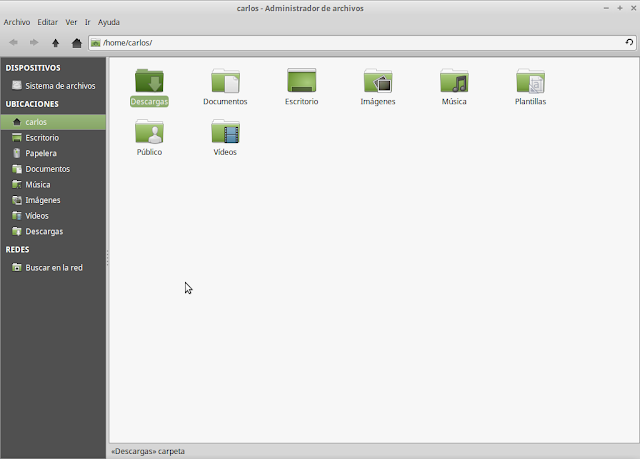Click the folder icon in the location bar
This screenshot has height=459, width=640.
point(96,43)
